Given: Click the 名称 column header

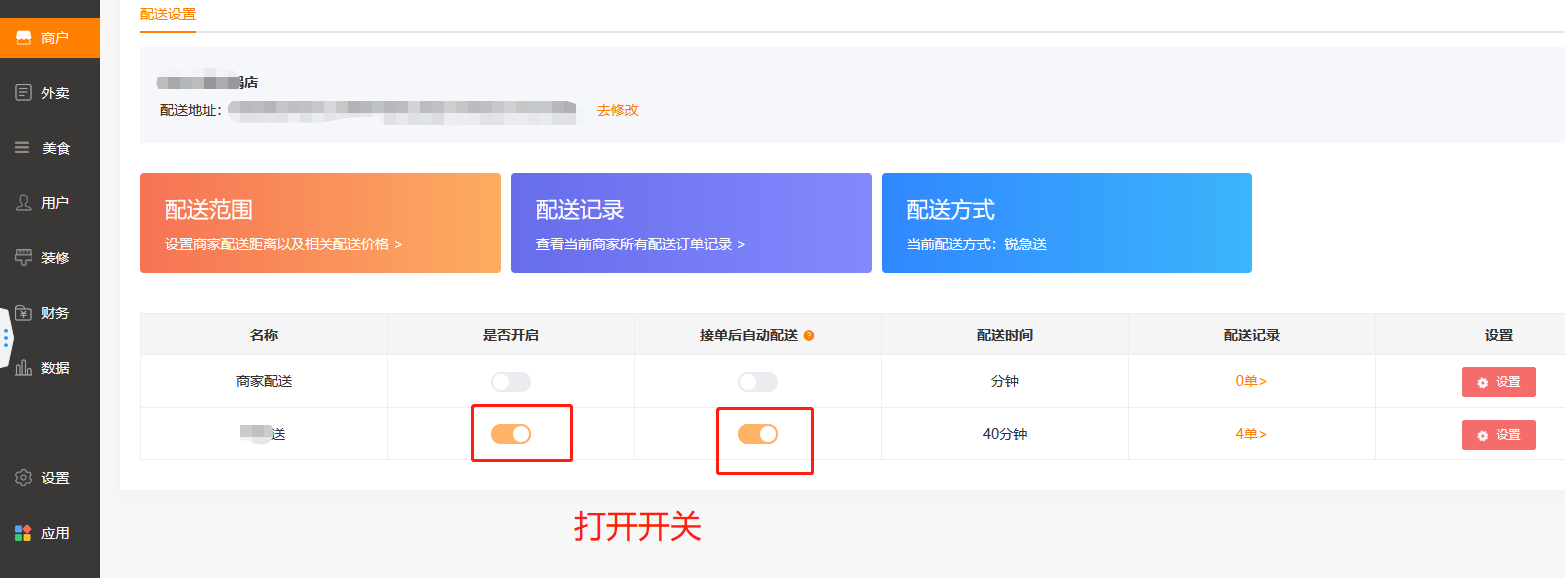Looking at the screenshot, I should (x=264, y=335).
